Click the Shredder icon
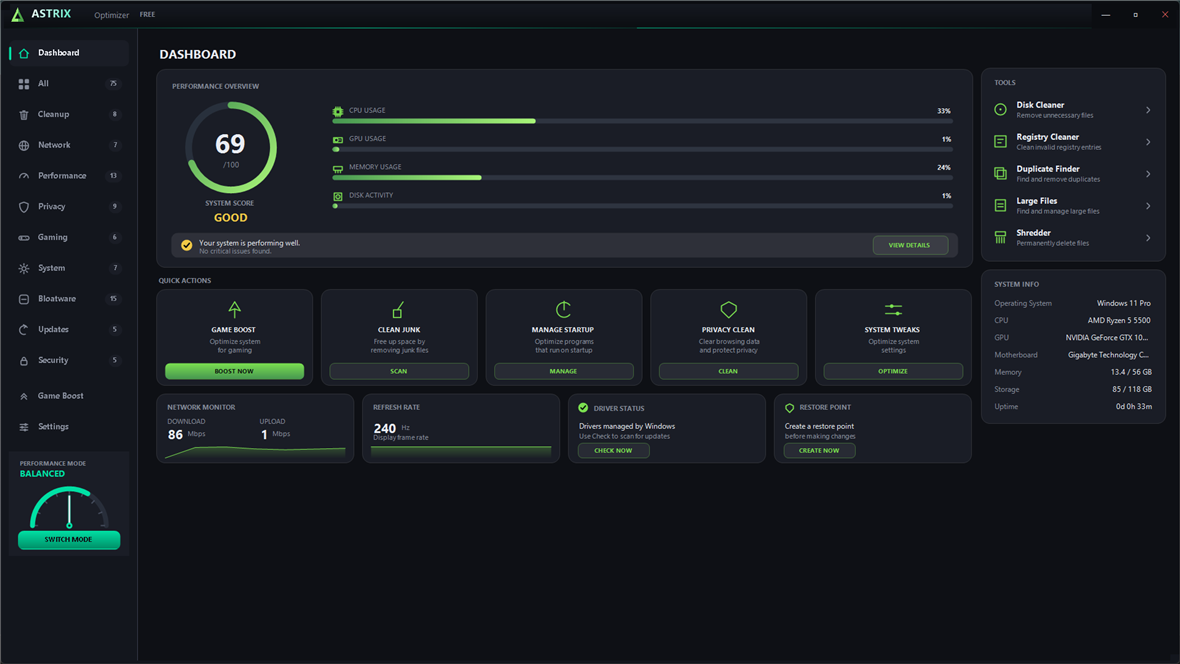 1000,237
